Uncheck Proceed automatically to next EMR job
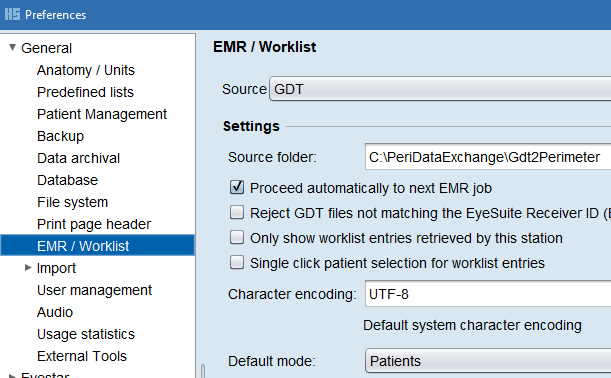The height and width of the screenshot is (378, 611). click(237, 187)
